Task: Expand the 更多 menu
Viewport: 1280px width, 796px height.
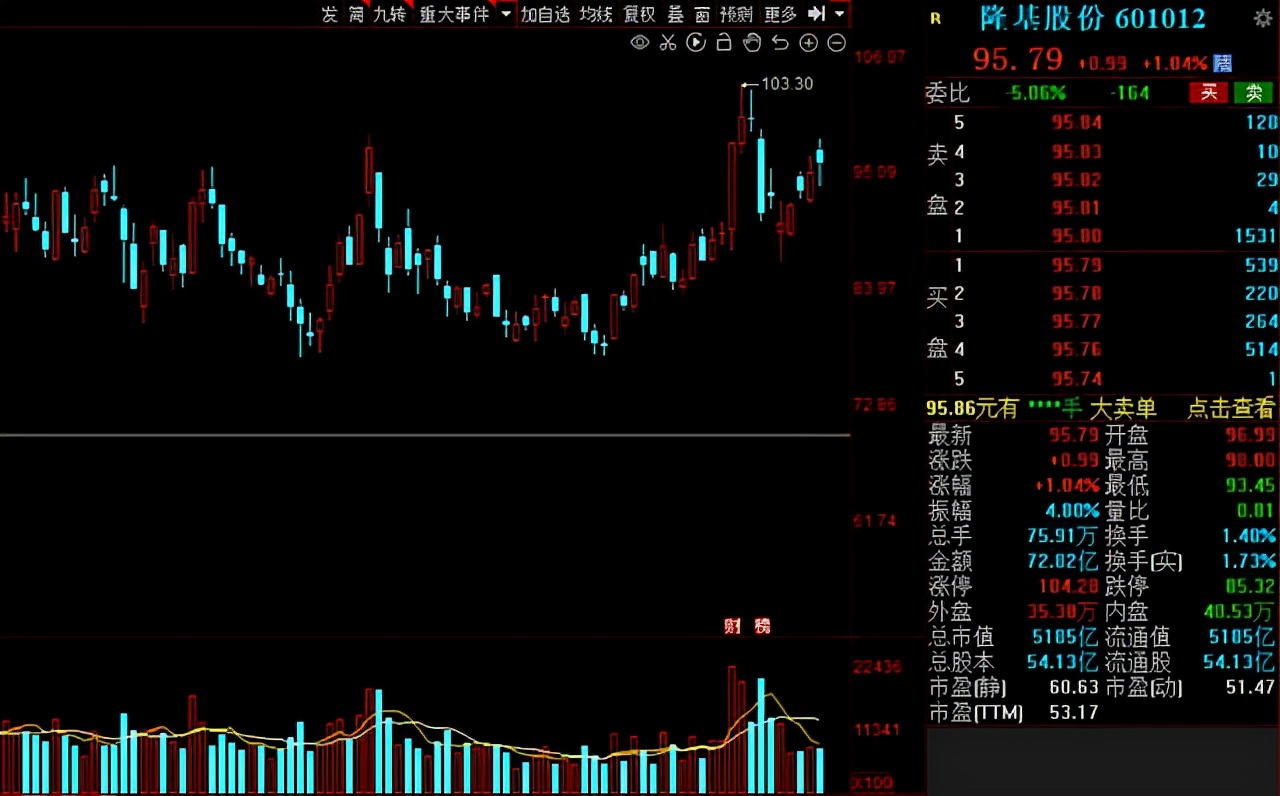Action: (780, 14)
